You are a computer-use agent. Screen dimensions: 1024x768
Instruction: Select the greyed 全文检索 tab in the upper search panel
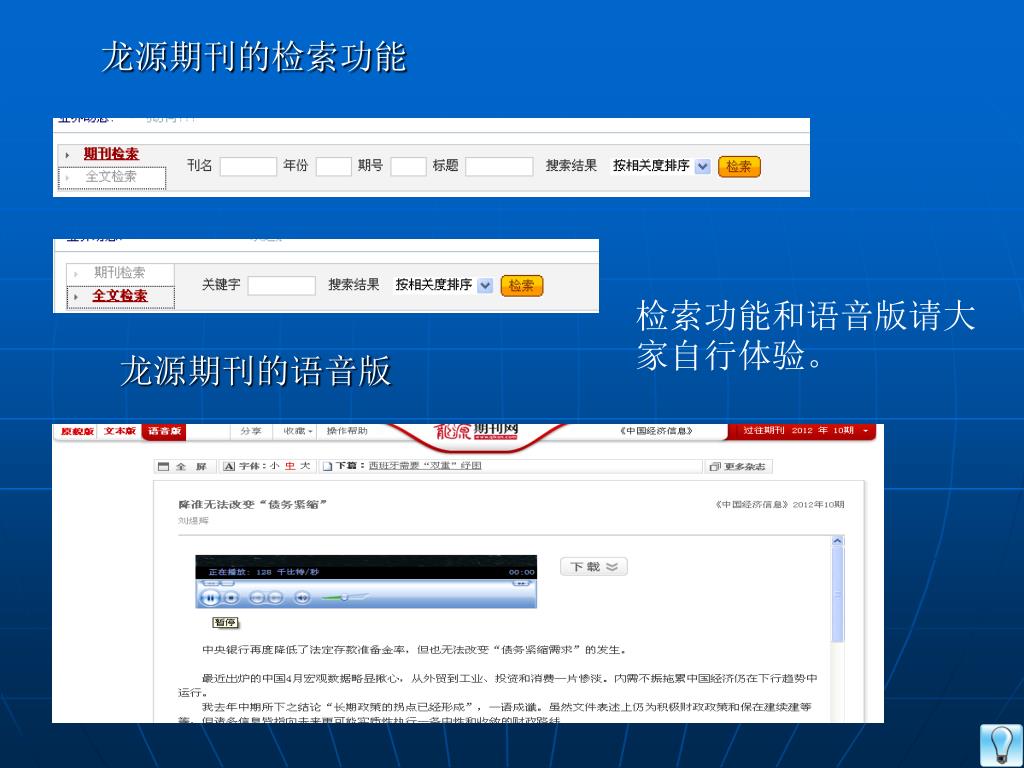click(111, 177)
